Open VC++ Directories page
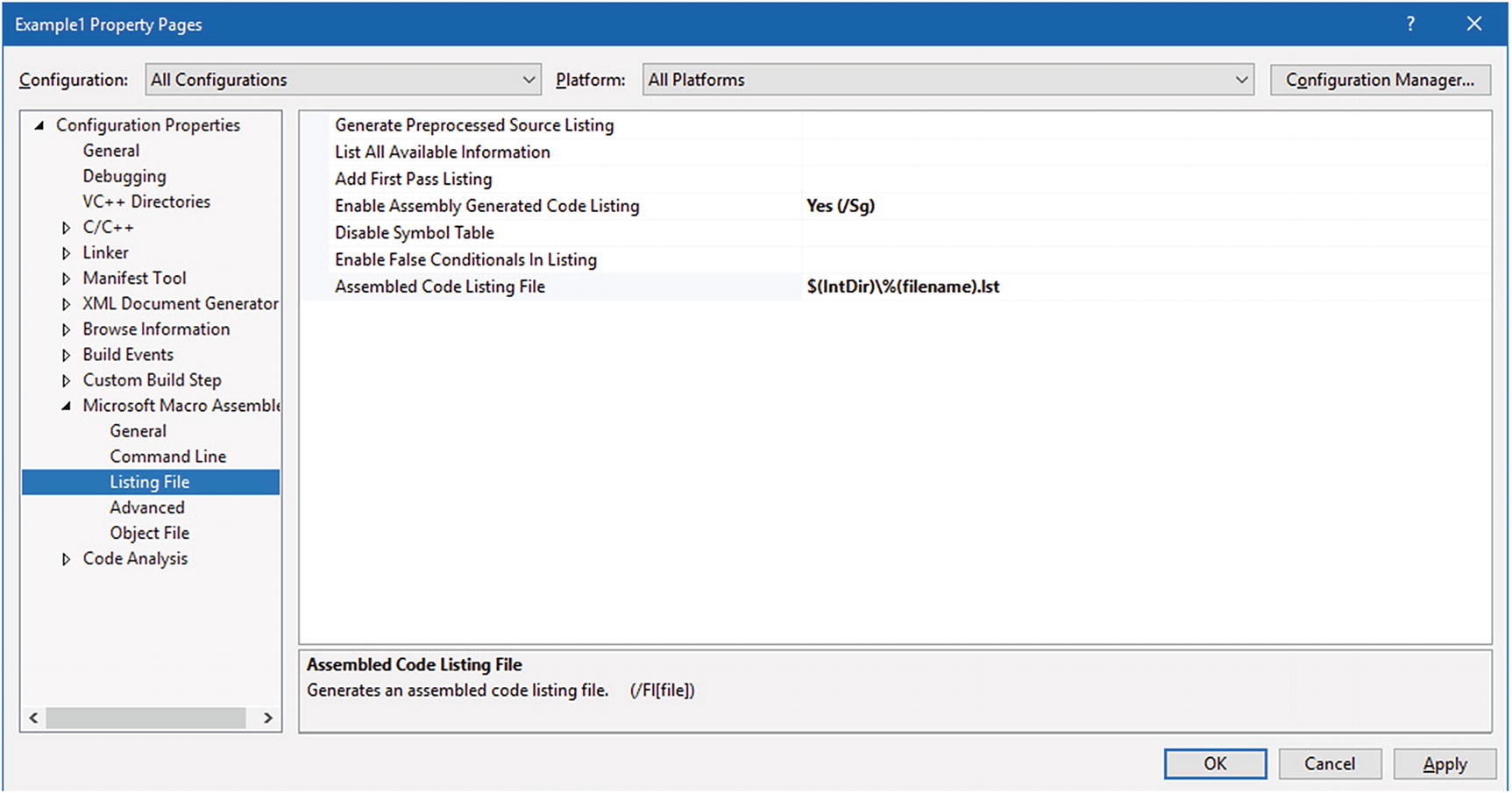Image resolution: width=1512 pixels, height=793 pixels. [x=146, y=202]
